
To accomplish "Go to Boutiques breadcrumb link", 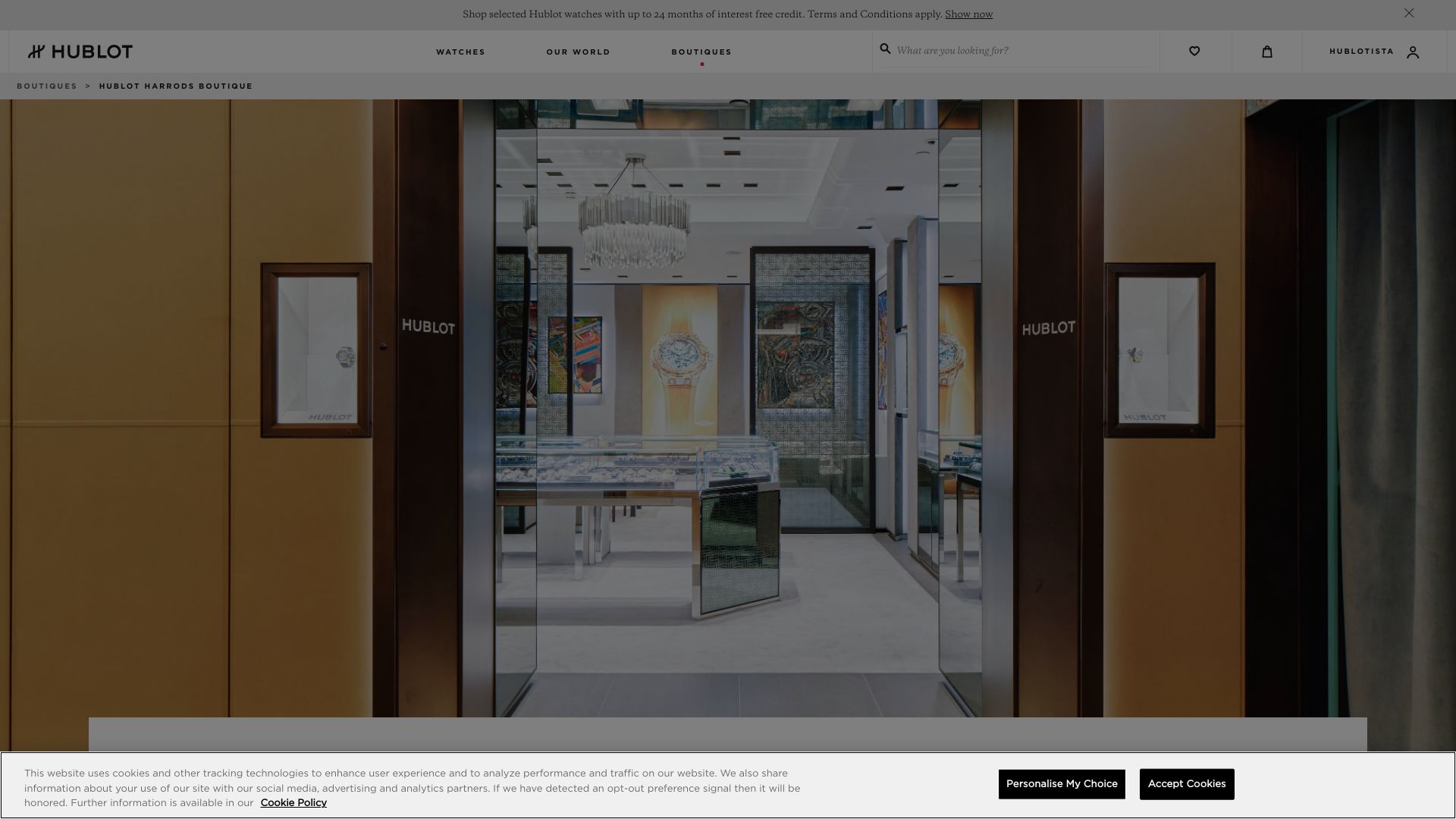I will pyautogui.click(x=47, y=86).
